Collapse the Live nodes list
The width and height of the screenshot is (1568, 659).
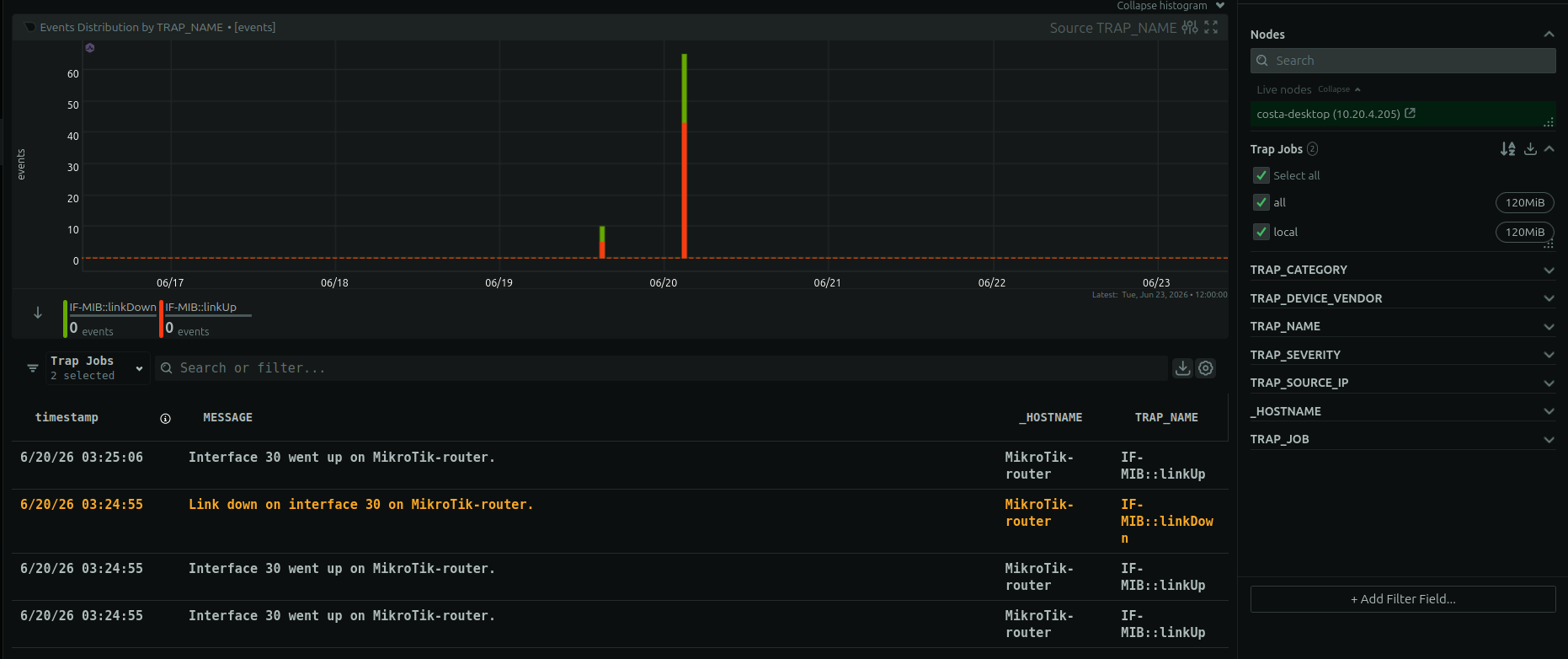click(1339, 89)
